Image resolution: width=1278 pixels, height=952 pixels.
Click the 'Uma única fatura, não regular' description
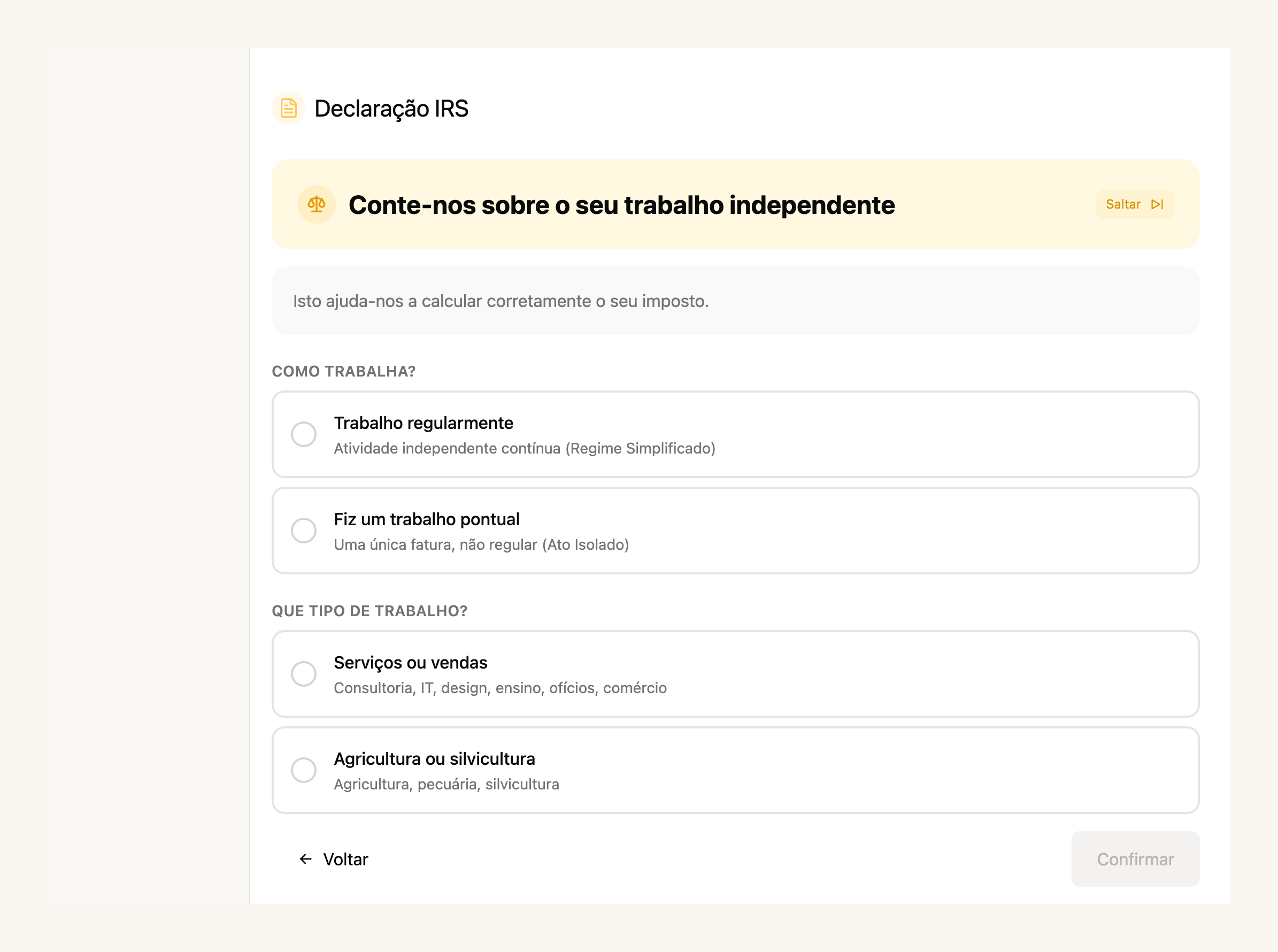point(481,544)
